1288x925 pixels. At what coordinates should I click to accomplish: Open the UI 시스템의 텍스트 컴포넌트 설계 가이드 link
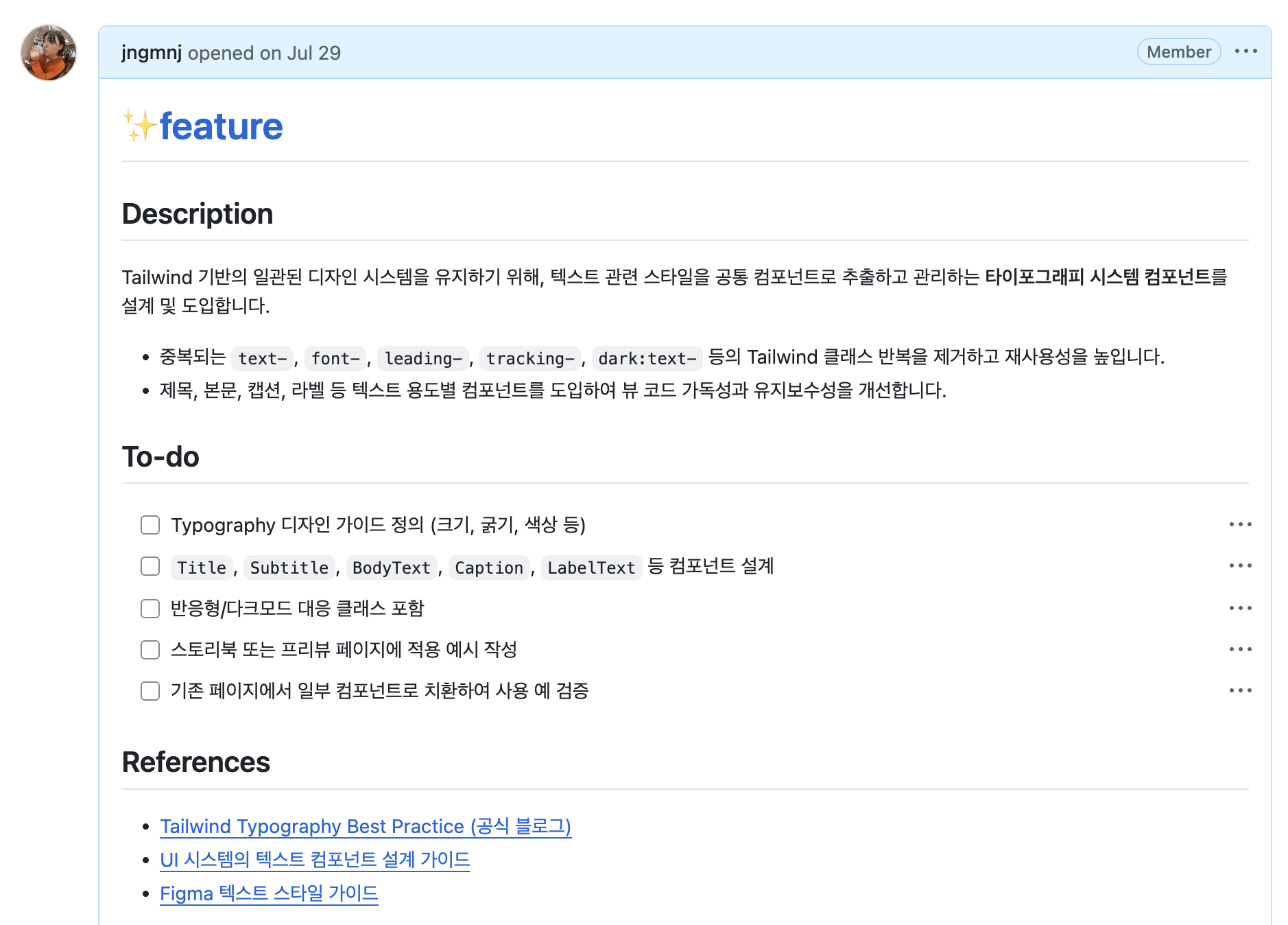pos(315,860)
